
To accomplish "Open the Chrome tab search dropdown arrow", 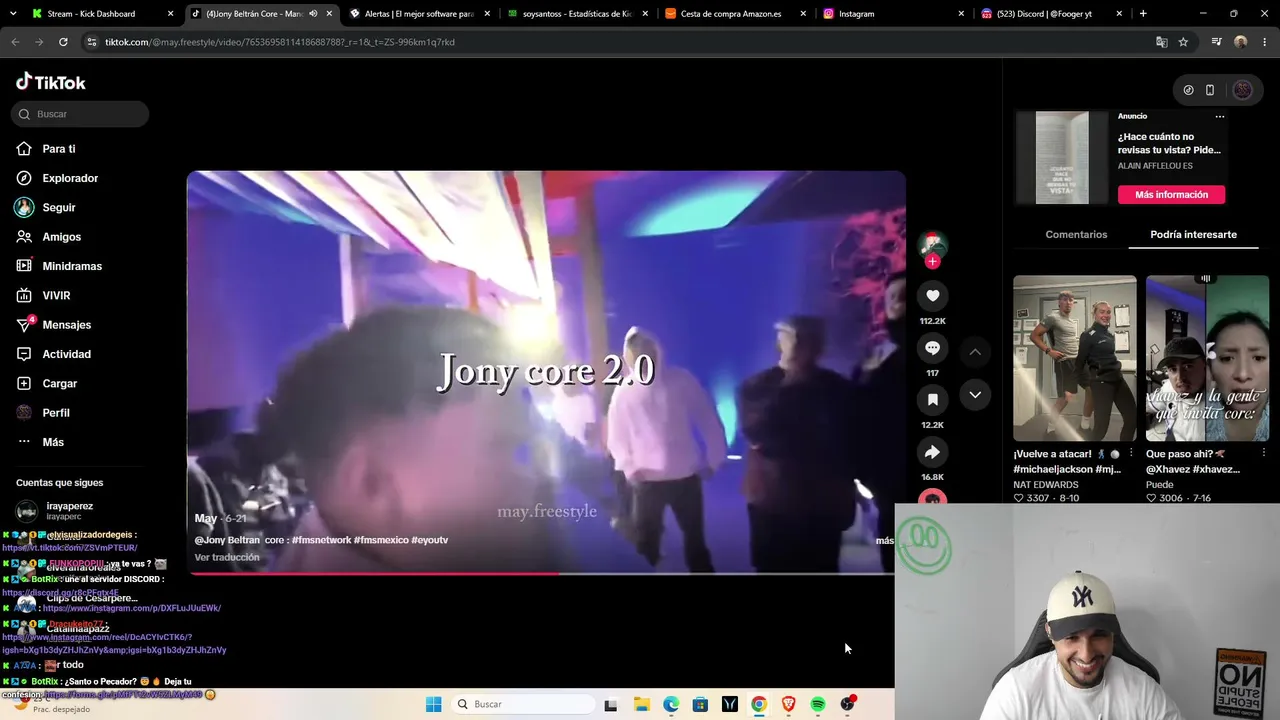I will click(14, 14).
